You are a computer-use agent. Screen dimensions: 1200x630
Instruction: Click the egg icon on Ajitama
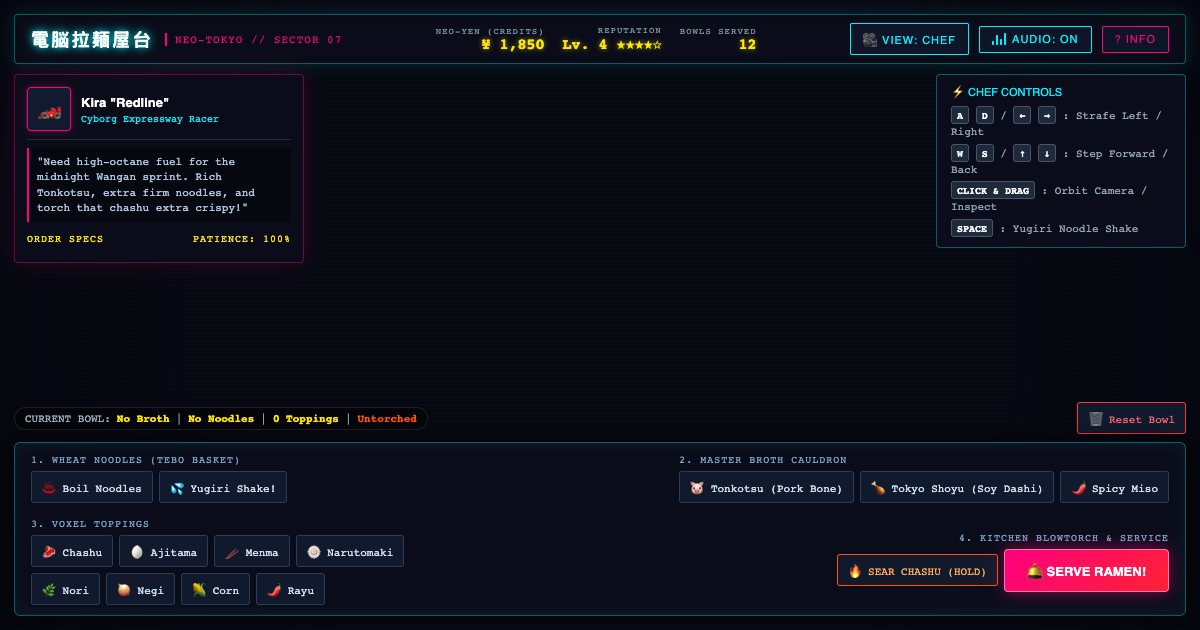(136, 552)
